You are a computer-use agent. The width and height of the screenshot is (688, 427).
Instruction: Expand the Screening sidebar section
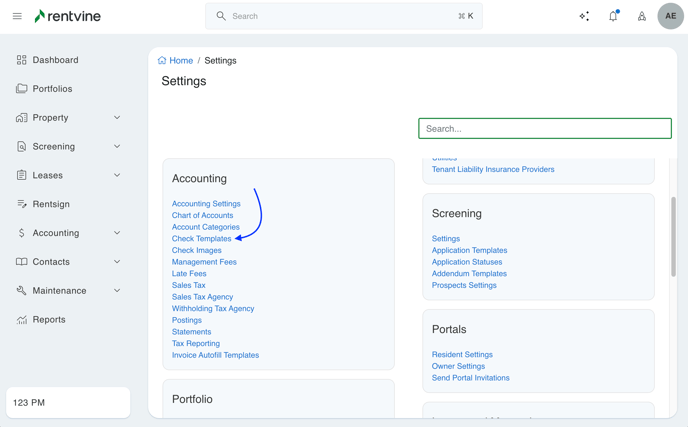click(117, 146)
